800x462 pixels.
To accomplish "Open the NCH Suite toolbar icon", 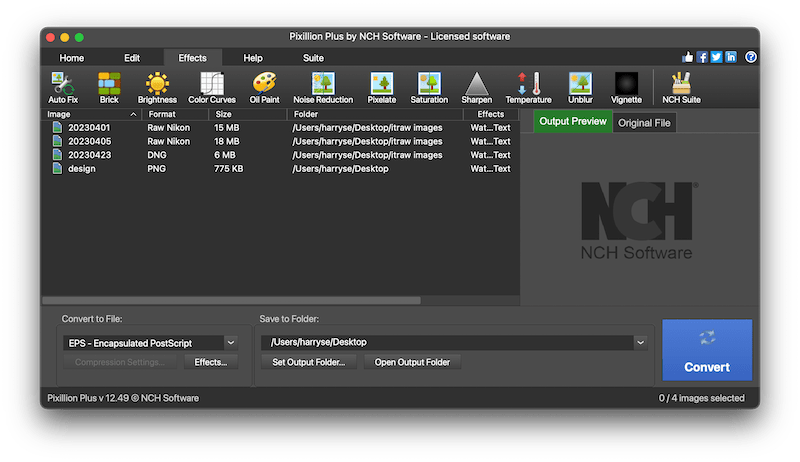I will [681, 88].
